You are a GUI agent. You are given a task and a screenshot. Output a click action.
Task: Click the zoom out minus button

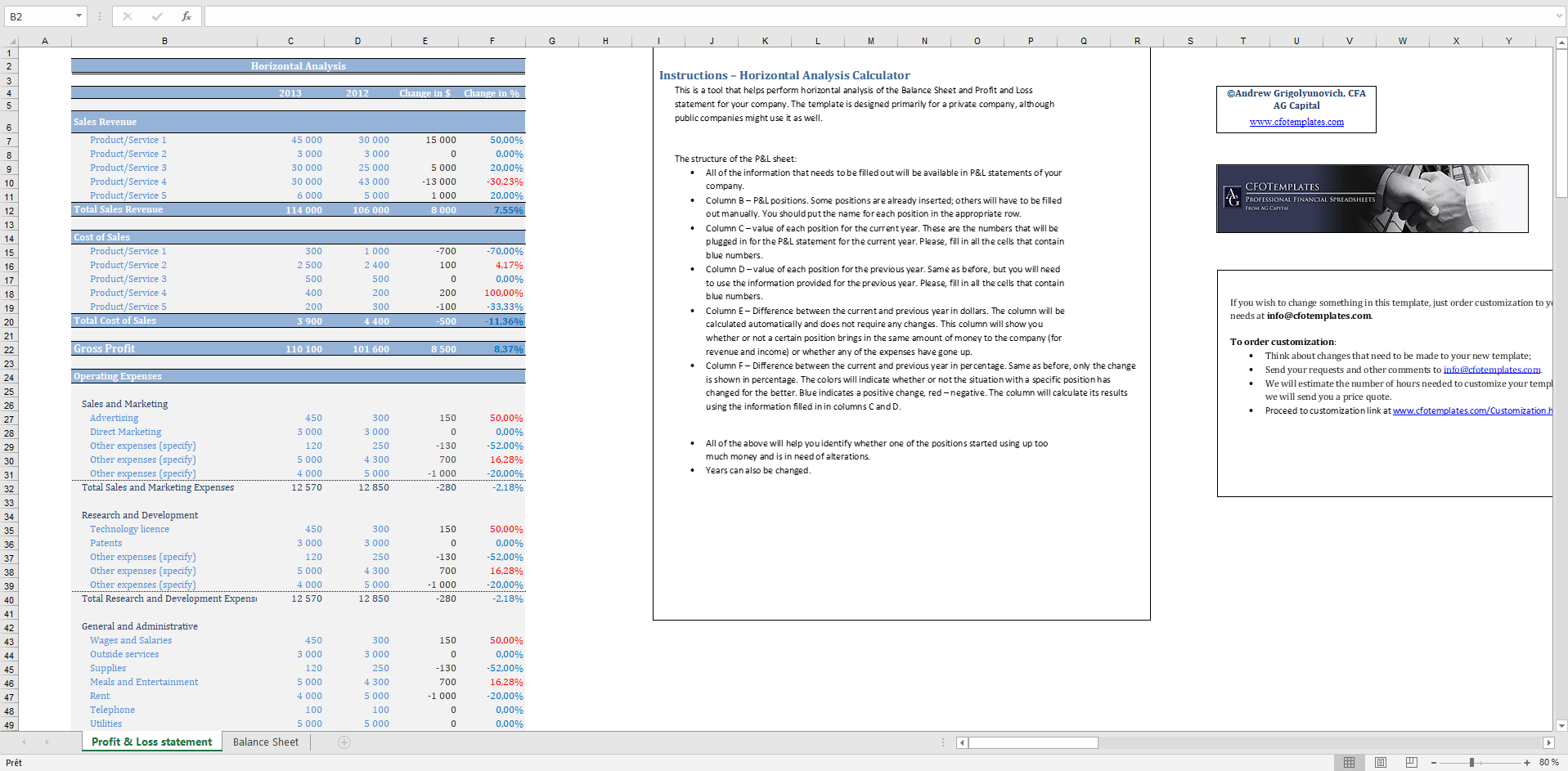coord(1434,762)
